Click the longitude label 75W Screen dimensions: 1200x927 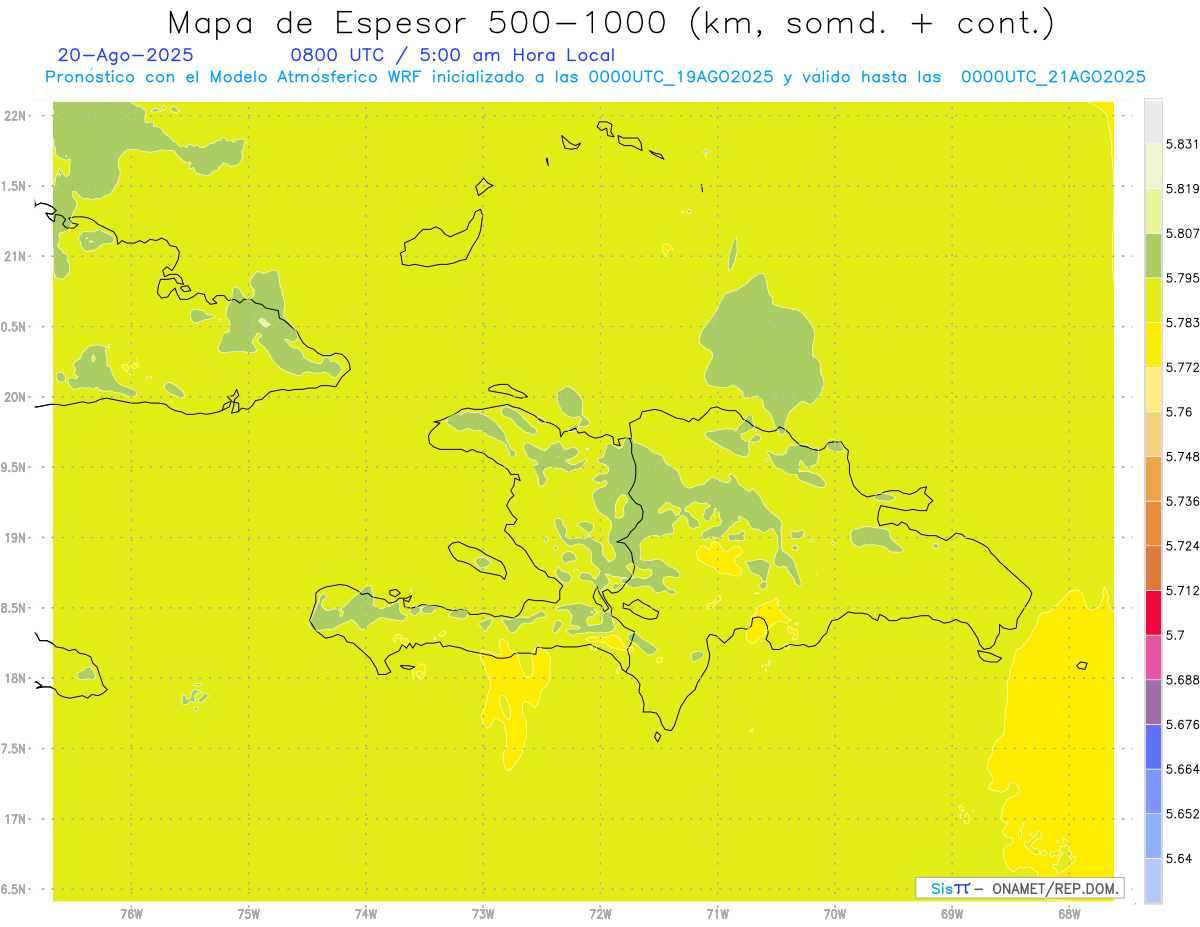(x=248, y=913)
